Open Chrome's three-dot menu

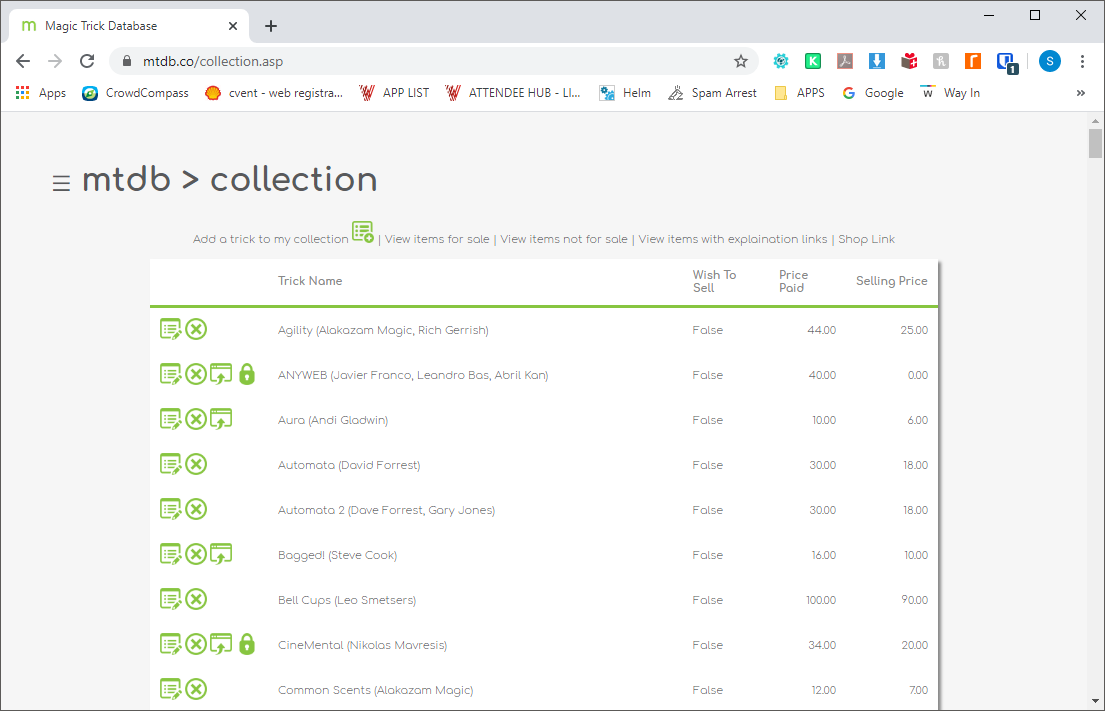click(1082, 61)
